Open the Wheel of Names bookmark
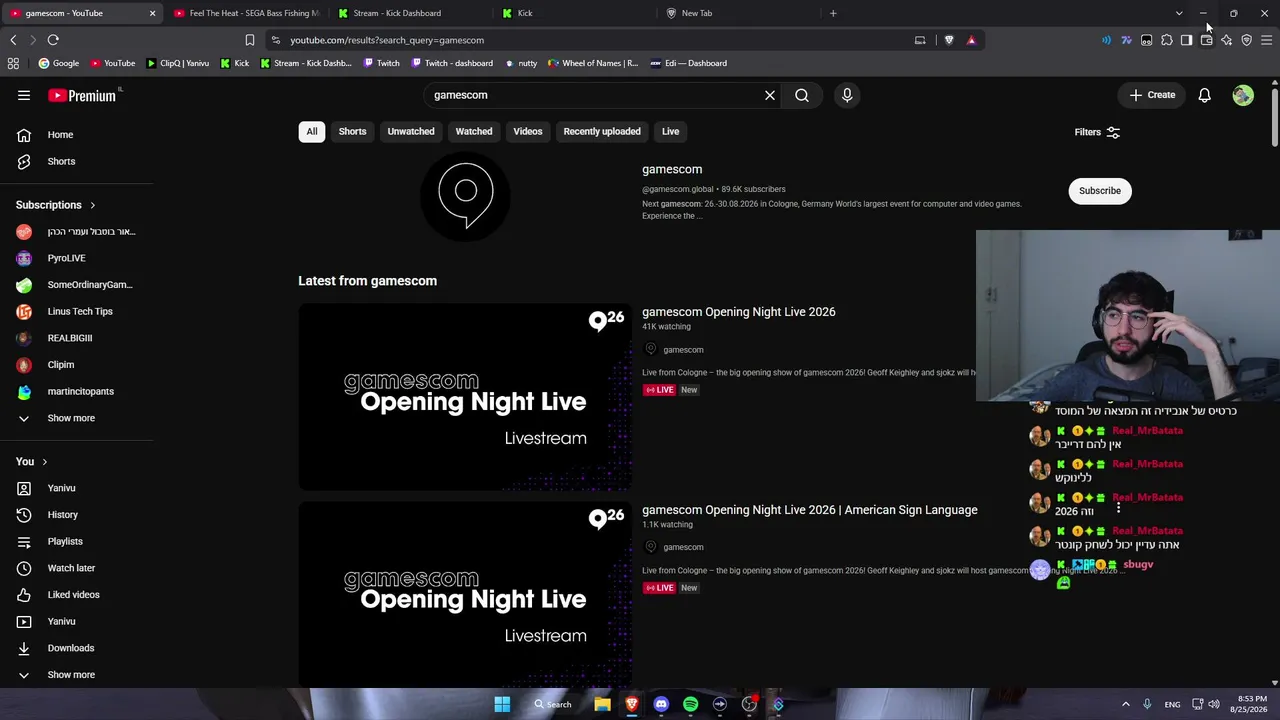This screenshot has height=720, width=1280. coord(593,63)
